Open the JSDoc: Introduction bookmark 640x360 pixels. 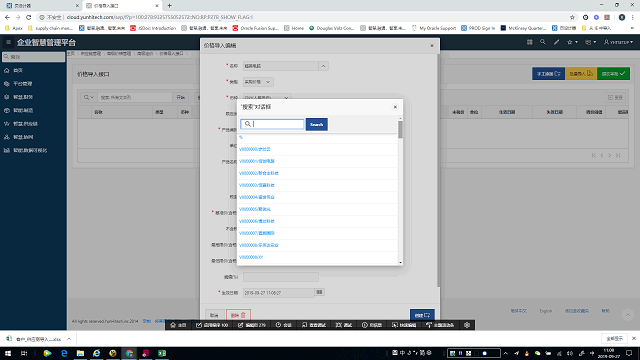coord(153,28)
